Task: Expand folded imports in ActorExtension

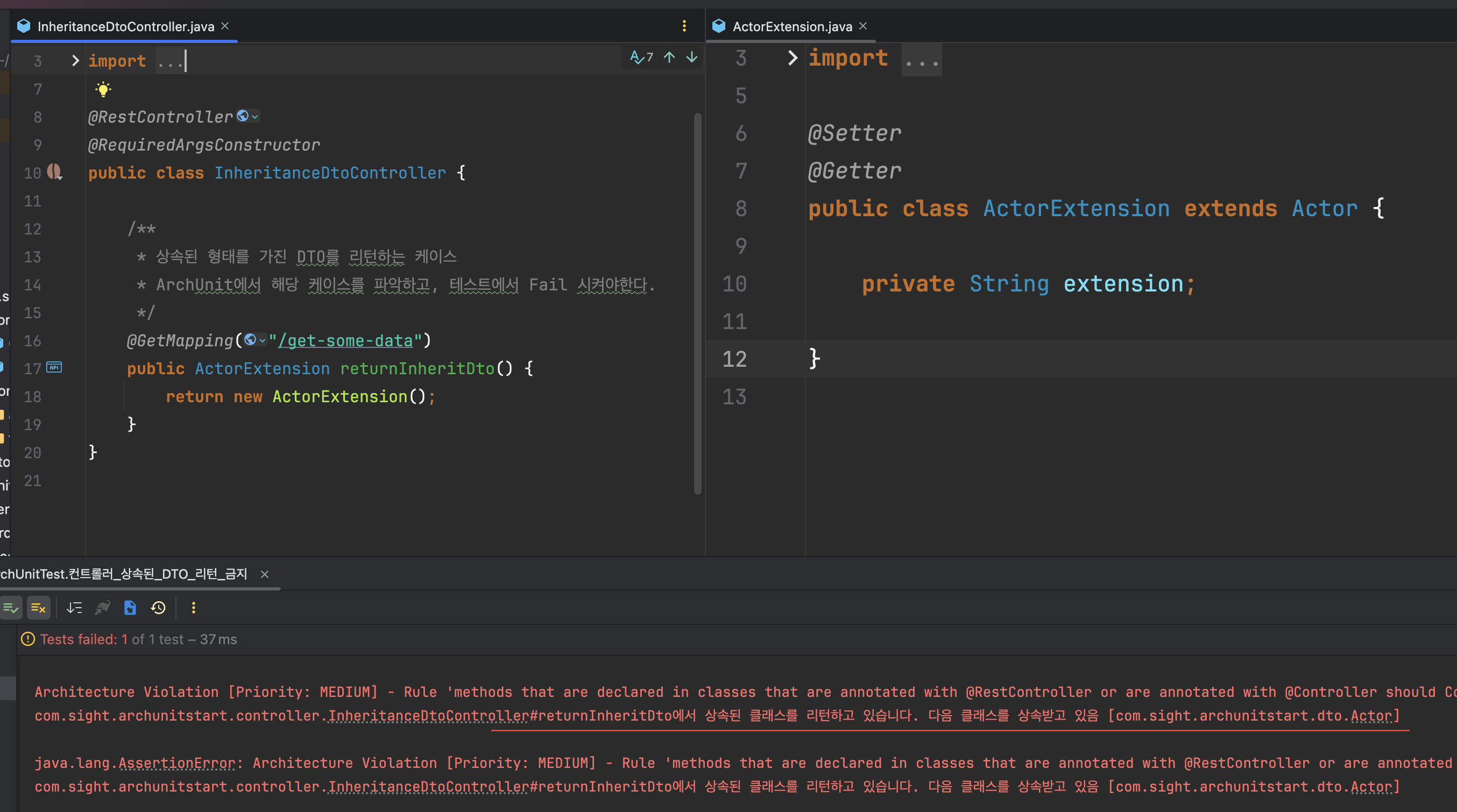Action: pyautogui.click(x=793, y=58)
